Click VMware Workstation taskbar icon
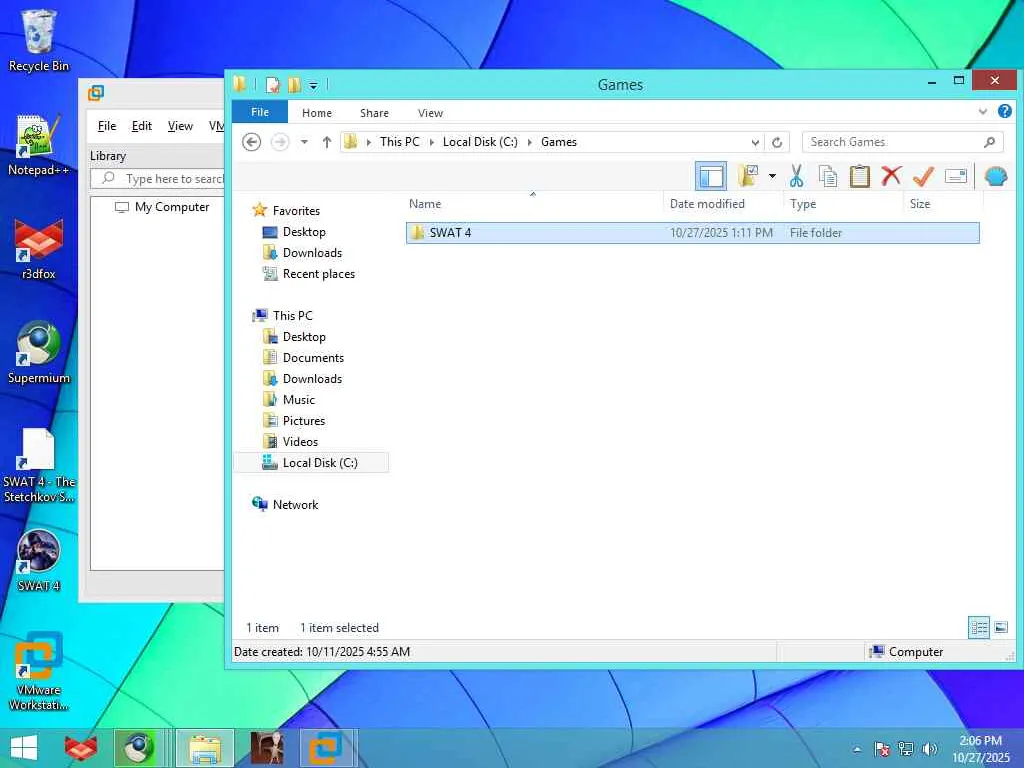This screenshot has height=768, width=1024. 328,748
